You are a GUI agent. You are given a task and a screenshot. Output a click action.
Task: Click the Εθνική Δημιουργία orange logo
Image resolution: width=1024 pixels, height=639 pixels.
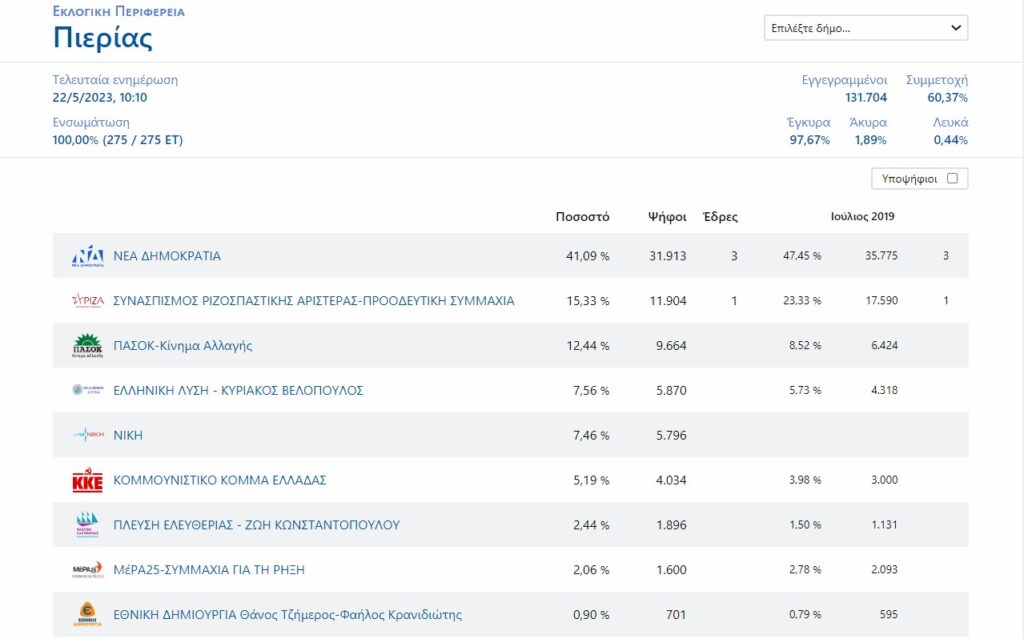(x=87, y=614)
